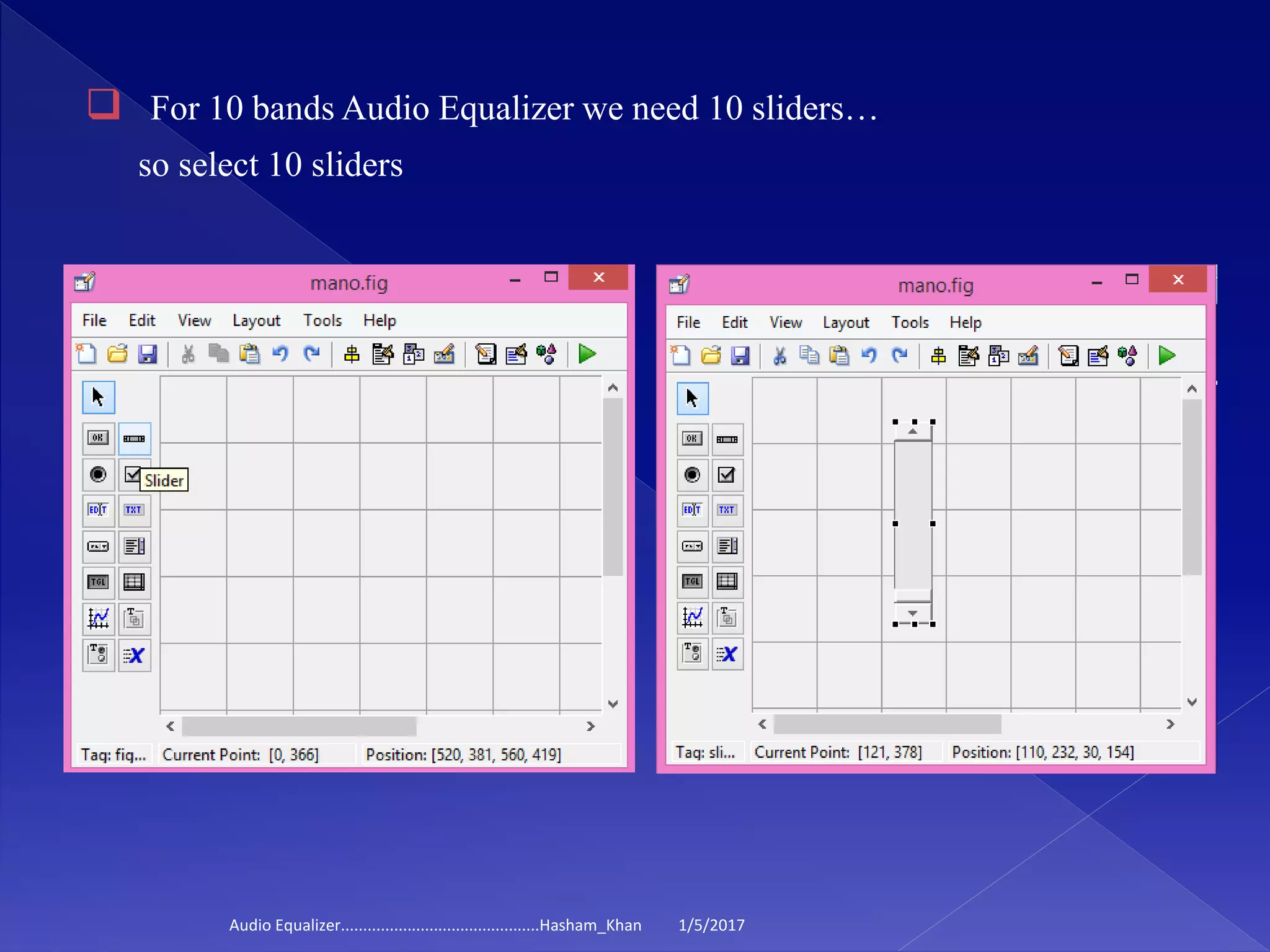Click vertical scrollbar down arrow left window
This screenshot has height=952, width=1270.
pos(613,703)
